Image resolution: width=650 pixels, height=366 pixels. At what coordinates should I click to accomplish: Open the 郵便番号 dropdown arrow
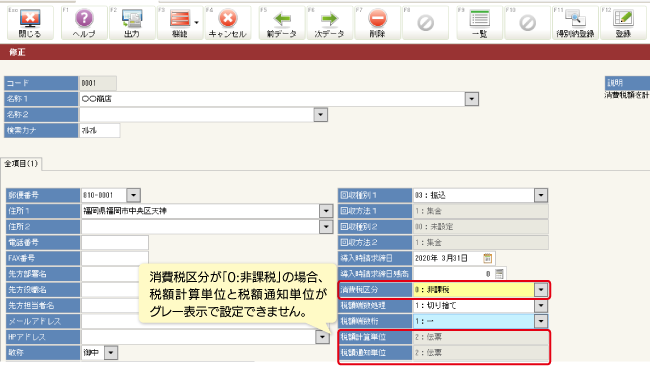pyautogui.click(x=133, y=195)
